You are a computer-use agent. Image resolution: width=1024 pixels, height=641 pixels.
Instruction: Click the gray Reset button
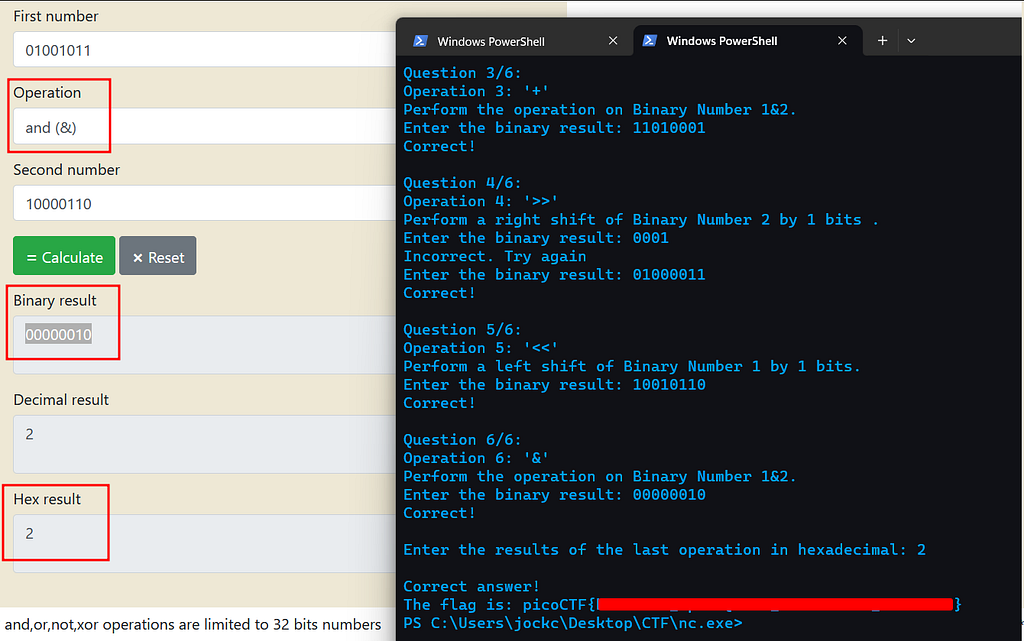(157, 256)
